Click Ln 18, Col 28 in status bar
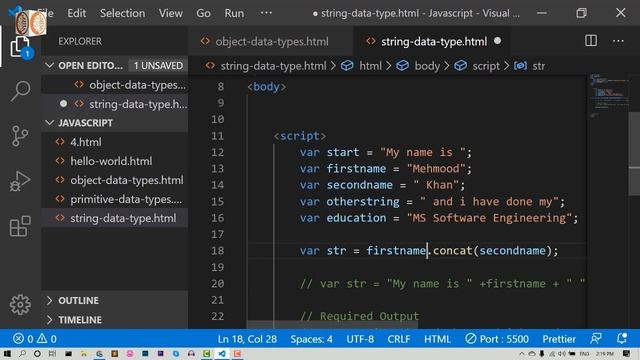The image size is (640, 360). (247, 339)
